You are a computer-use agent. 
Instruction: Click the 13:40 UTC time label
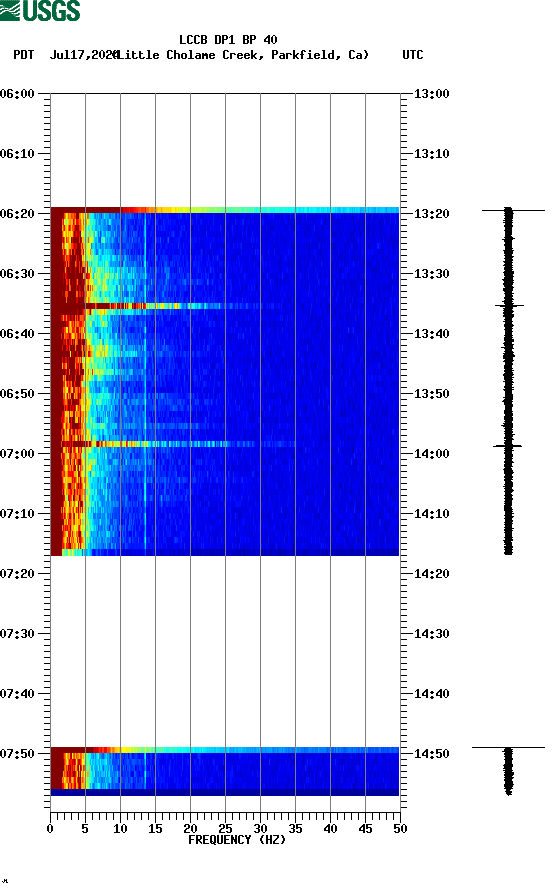(431, 333)
